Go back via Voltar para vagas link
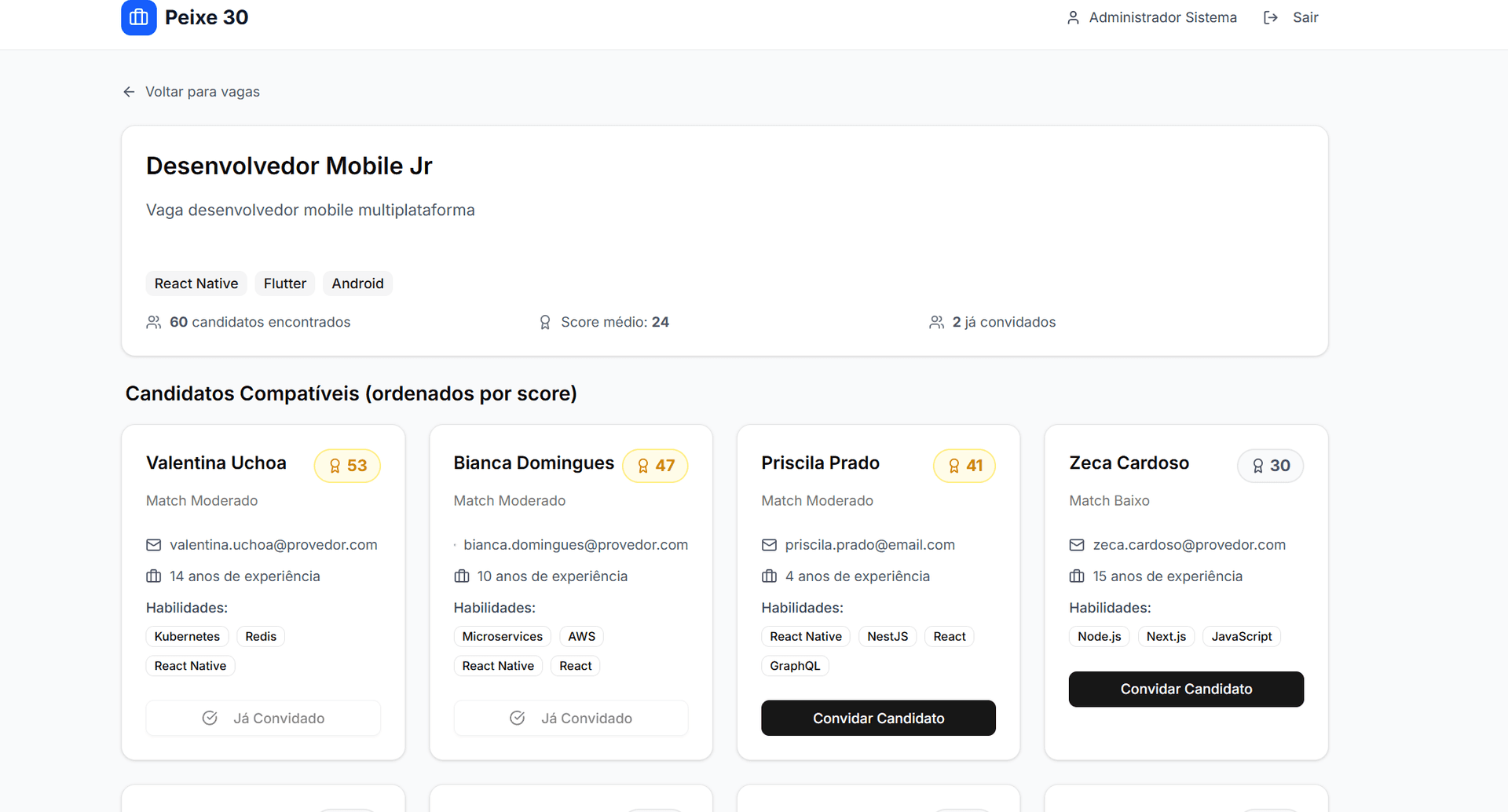This screenshot has width=1508, height=812. [191, 92]
